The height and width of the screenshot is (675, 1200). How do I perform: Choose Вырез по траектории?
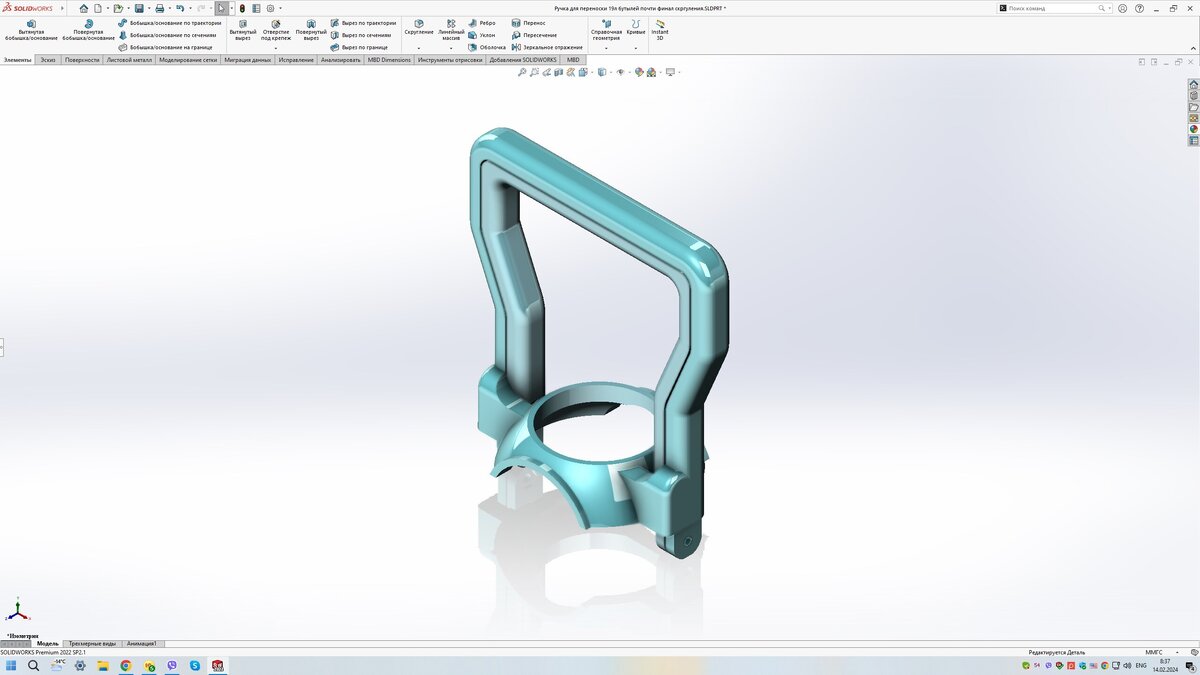click(x=363, y=22)
